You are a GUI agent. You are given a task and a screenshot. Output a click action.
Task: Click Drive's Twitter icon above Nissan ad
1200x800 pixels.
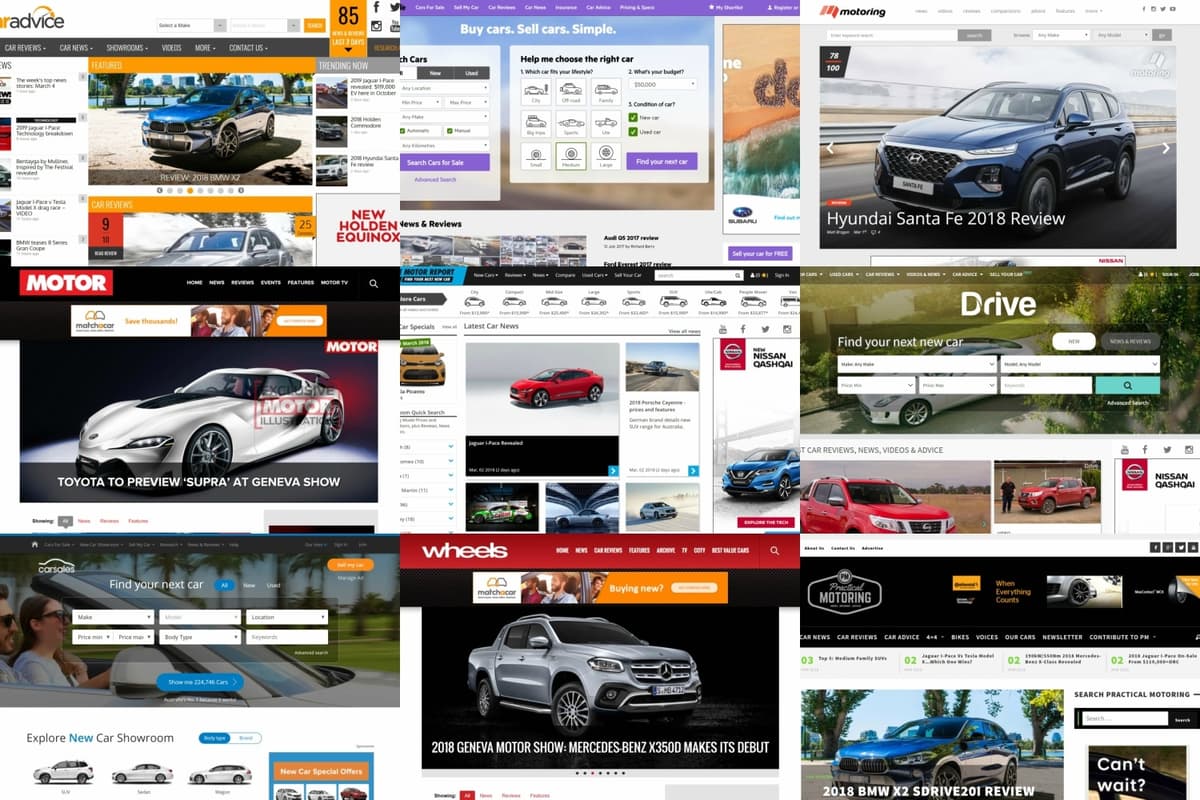click(1166, 450)
